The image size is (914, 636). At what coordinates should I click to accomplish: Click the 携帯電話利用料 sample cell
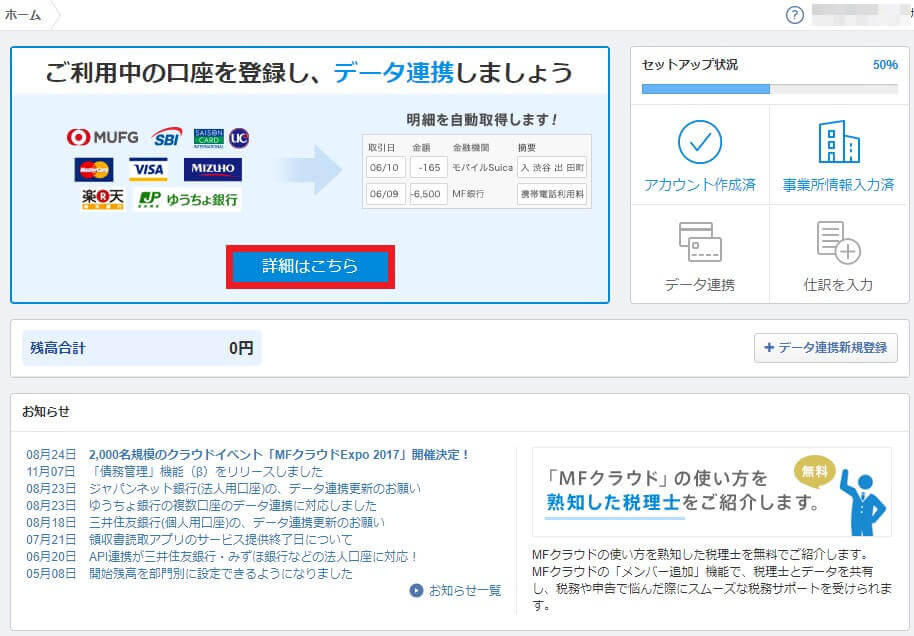(552, 194)
